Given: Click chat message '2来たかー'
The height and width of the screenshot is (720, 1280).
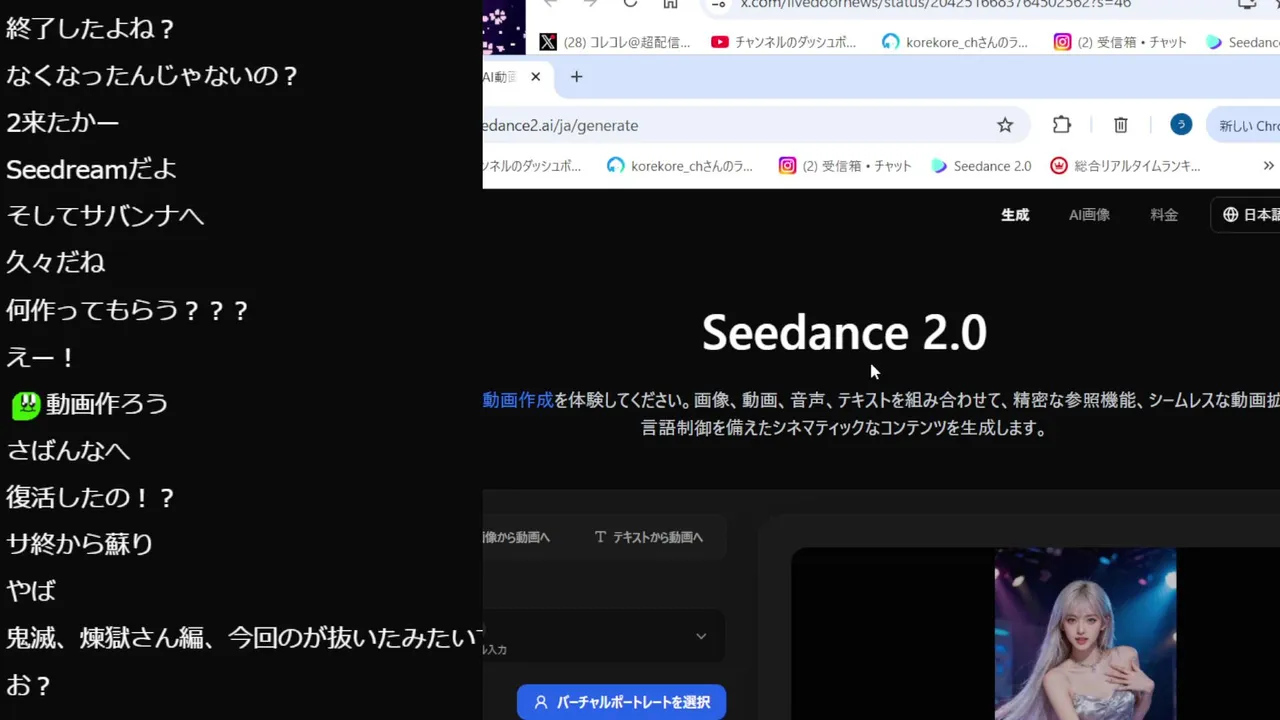Looking at the screenshot, I should [x=63, y=123].
